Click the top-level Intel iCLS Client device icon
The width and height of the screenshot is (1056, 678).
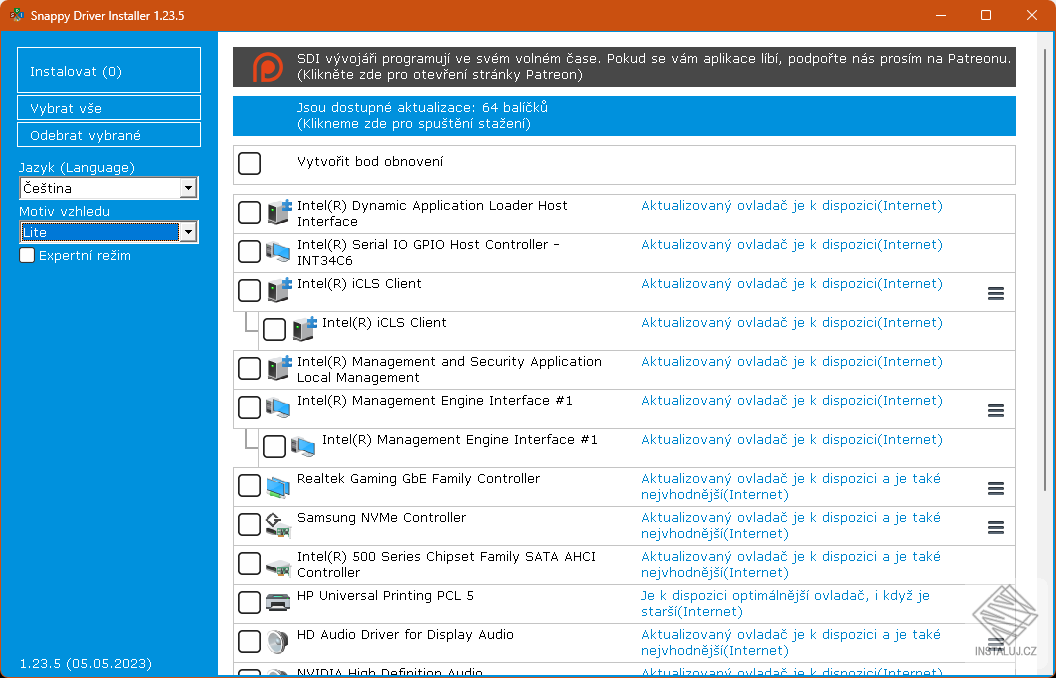(x=279, y=290)
